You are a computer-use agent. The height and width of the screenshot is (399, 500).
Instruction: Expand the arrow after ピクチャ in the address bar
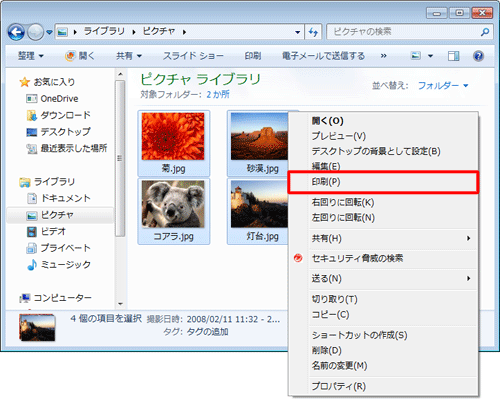pos(184,32)
